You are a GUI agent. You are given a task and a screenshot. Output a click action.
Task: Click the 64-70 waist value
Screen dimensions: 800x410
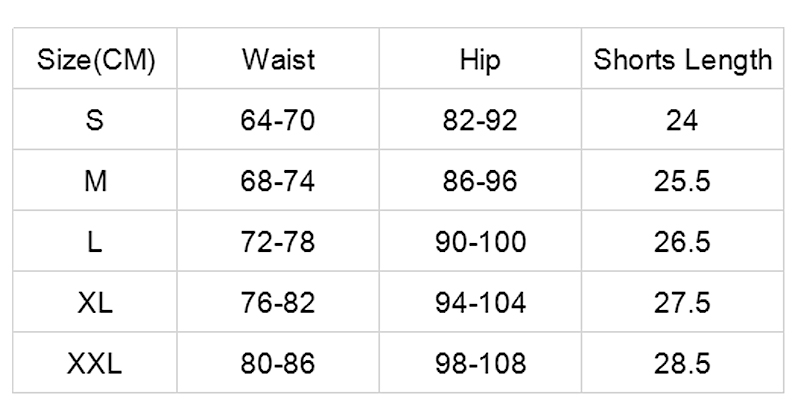[x=278, y=121]
